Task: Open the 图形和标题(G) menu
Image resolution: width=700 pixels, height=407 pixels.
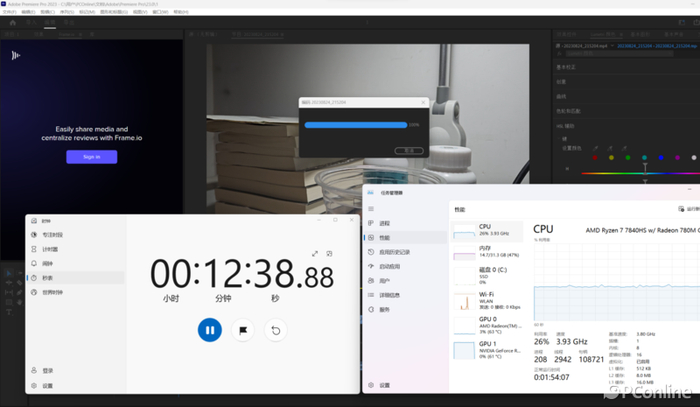Action: pyautogui.click(x=114, y=12)
